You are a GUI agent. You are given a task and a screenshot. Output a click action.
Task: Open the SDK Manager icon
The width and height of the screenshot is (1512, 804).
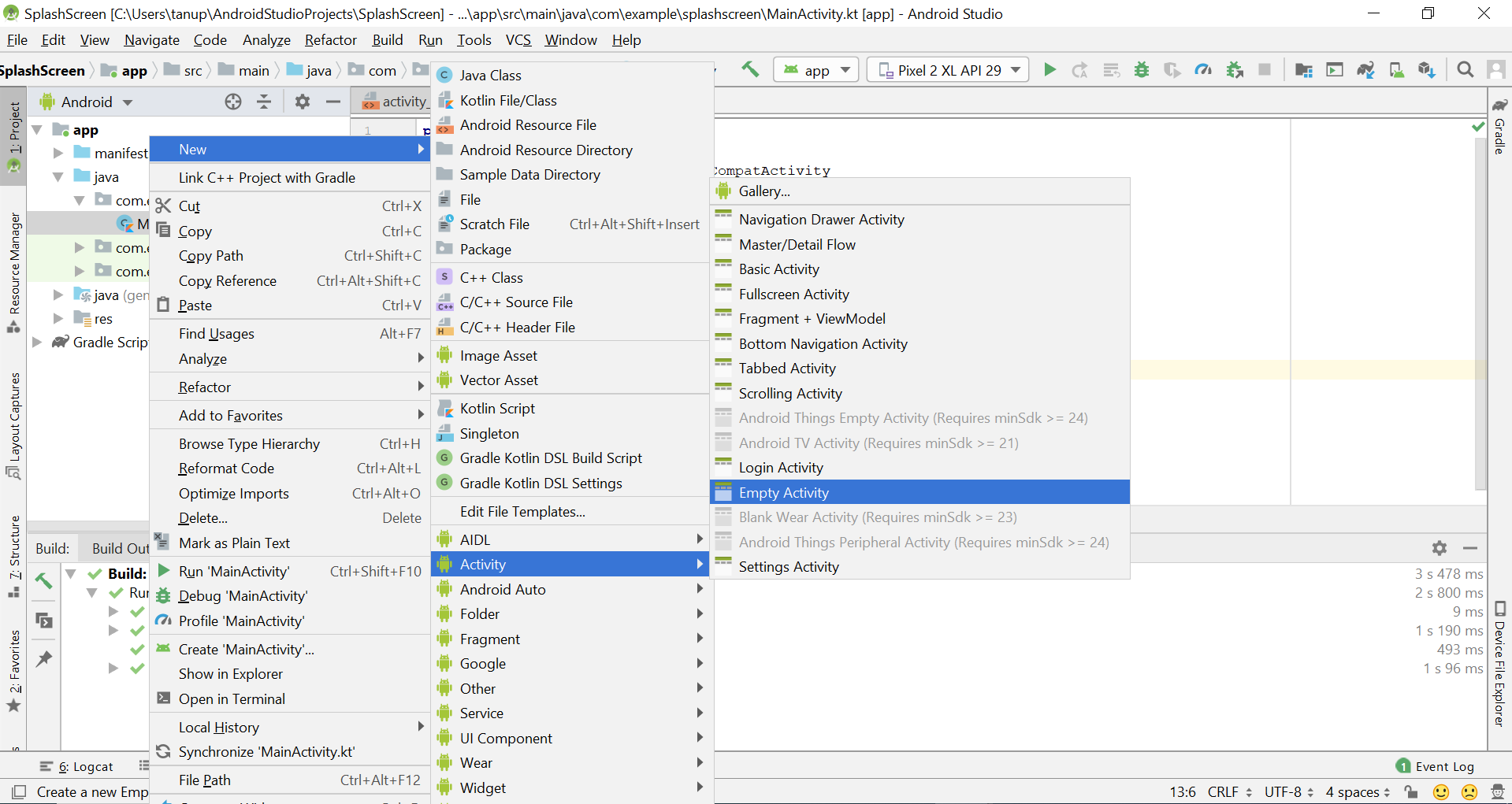[x=1427, y=70]
